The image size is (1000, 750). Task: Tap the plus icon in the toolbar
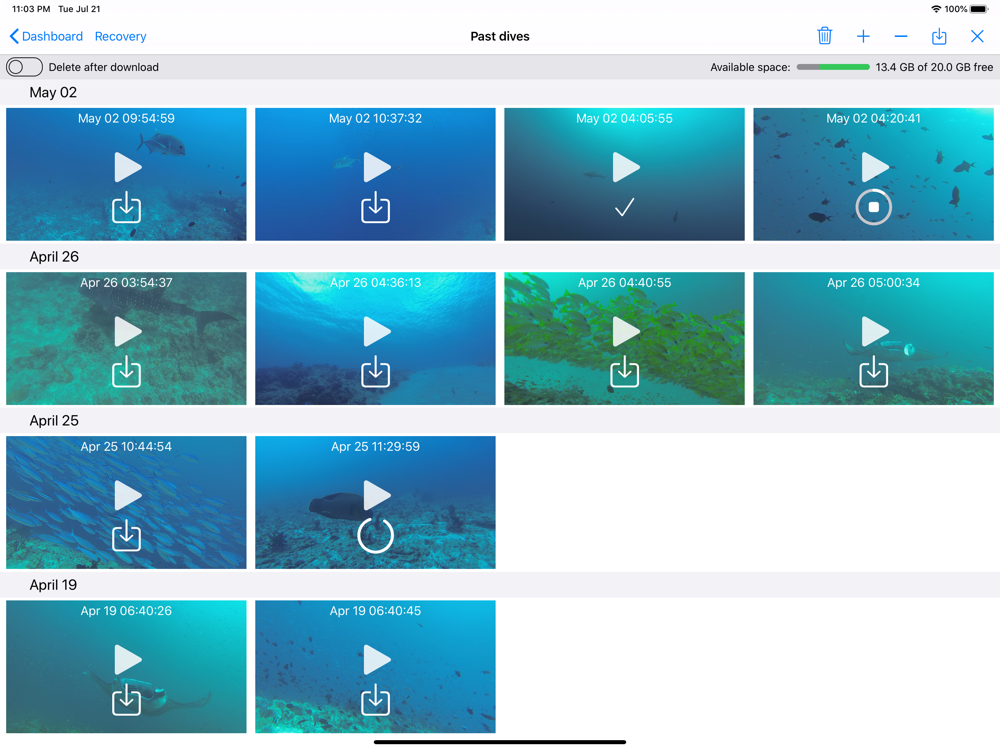[x=863, y=36]
